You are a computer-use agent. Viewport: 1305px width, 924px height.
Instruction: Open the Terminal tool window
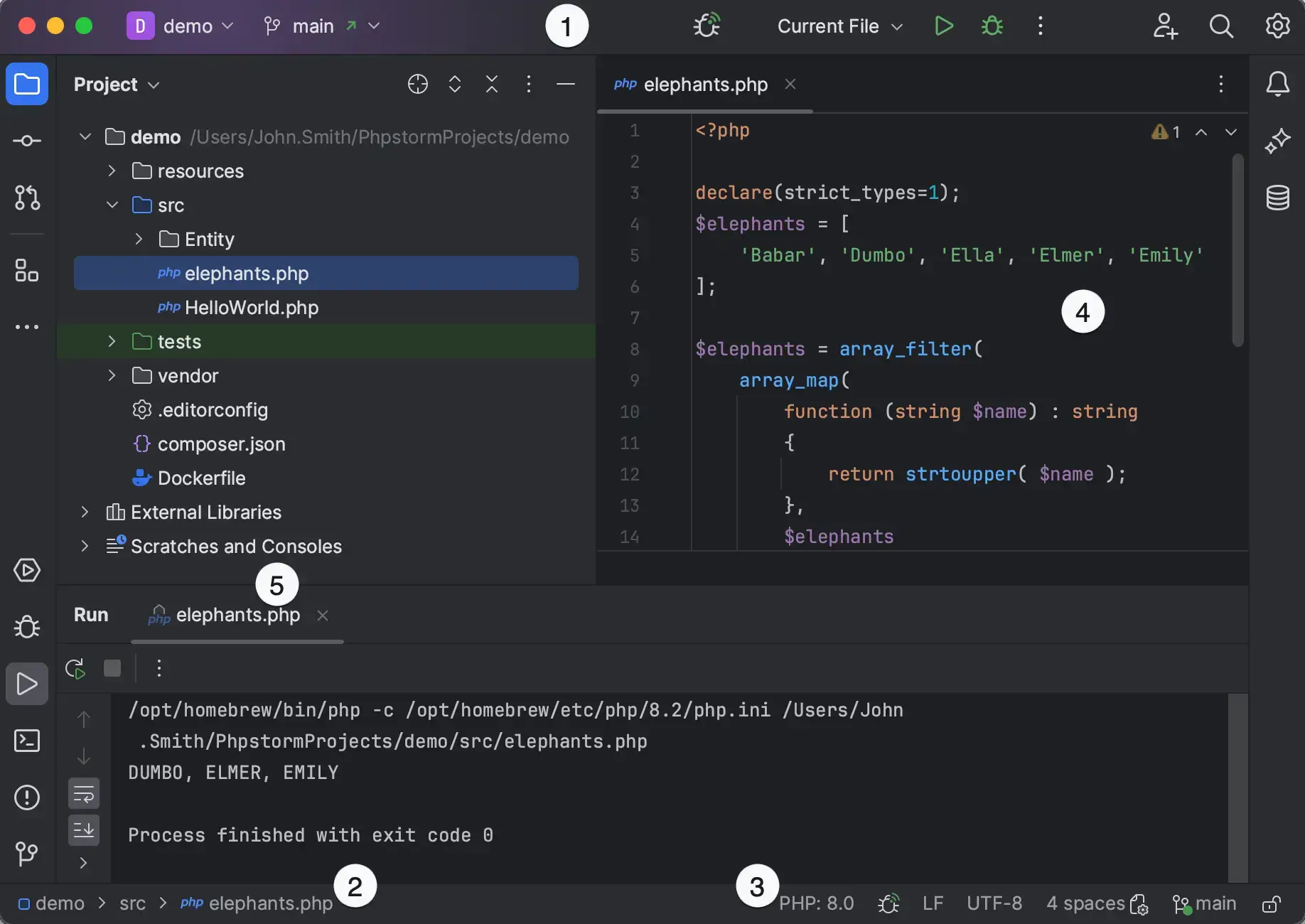[27, 741]
